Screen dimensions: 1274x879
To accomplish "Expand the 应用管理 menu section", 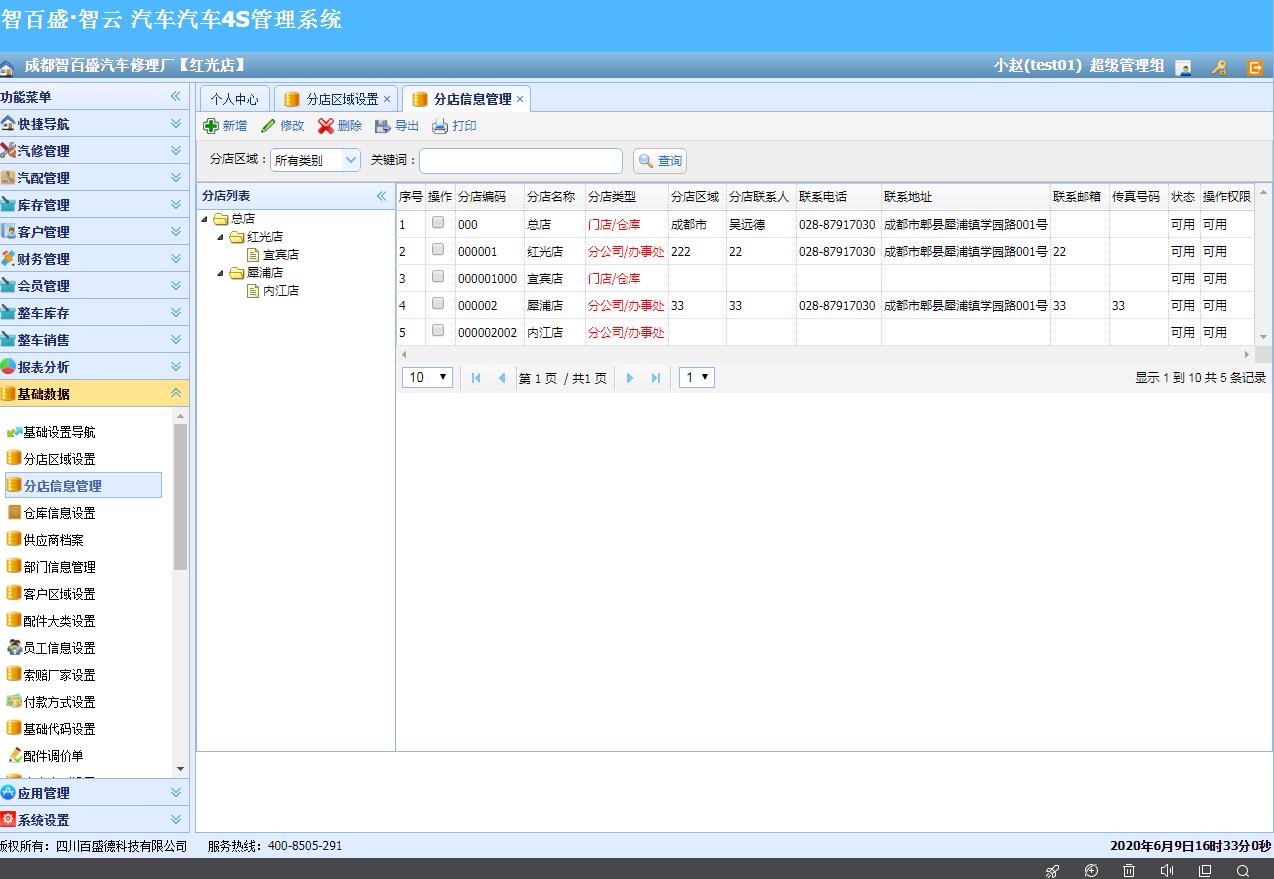I will pyautogui.click(x=94, y=792).
